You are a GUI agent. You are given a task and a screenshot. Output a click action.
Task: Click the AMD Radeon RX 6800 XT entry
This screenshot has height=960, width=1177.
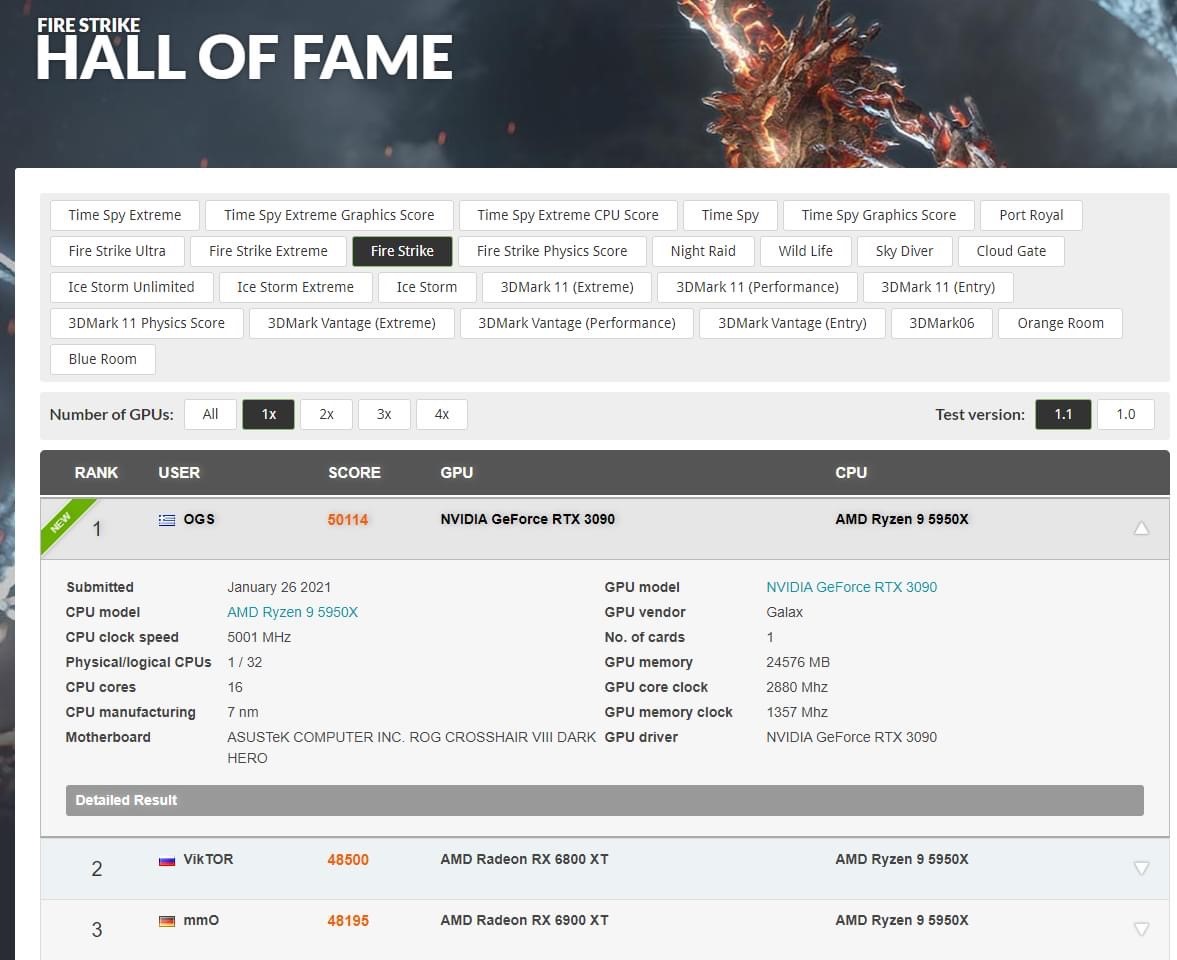(524, 859)
